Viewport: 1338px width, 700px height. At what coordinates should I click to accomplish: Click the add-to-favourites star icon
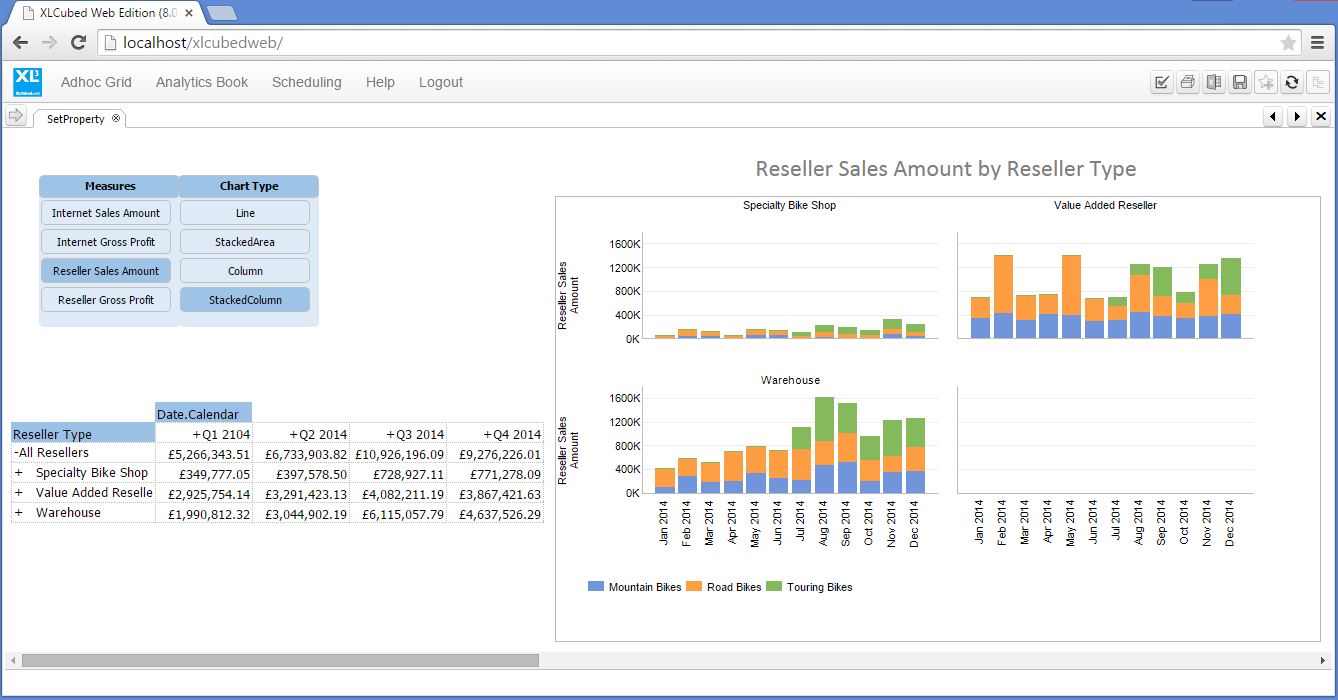pos(1266,83)
